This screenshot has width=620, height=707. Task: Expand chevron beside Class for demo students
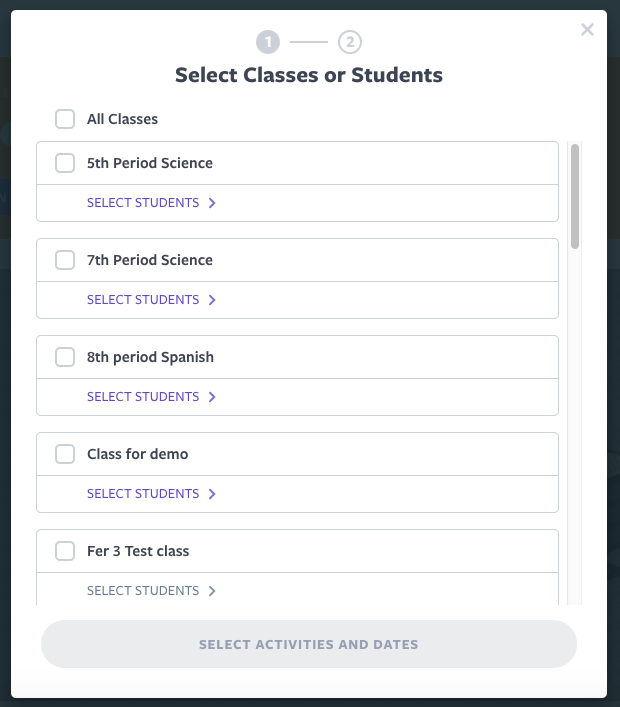(212, 494)
